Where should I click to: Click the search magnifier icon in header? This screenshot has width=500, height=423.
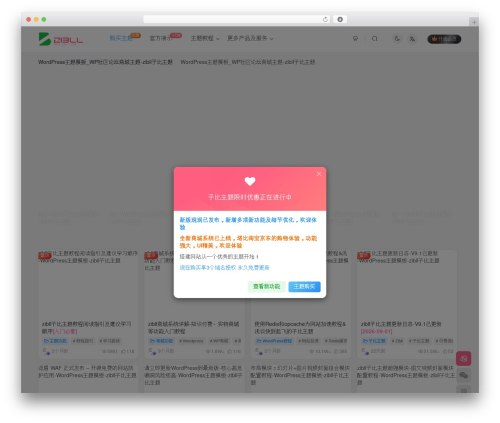coord(375,39)
